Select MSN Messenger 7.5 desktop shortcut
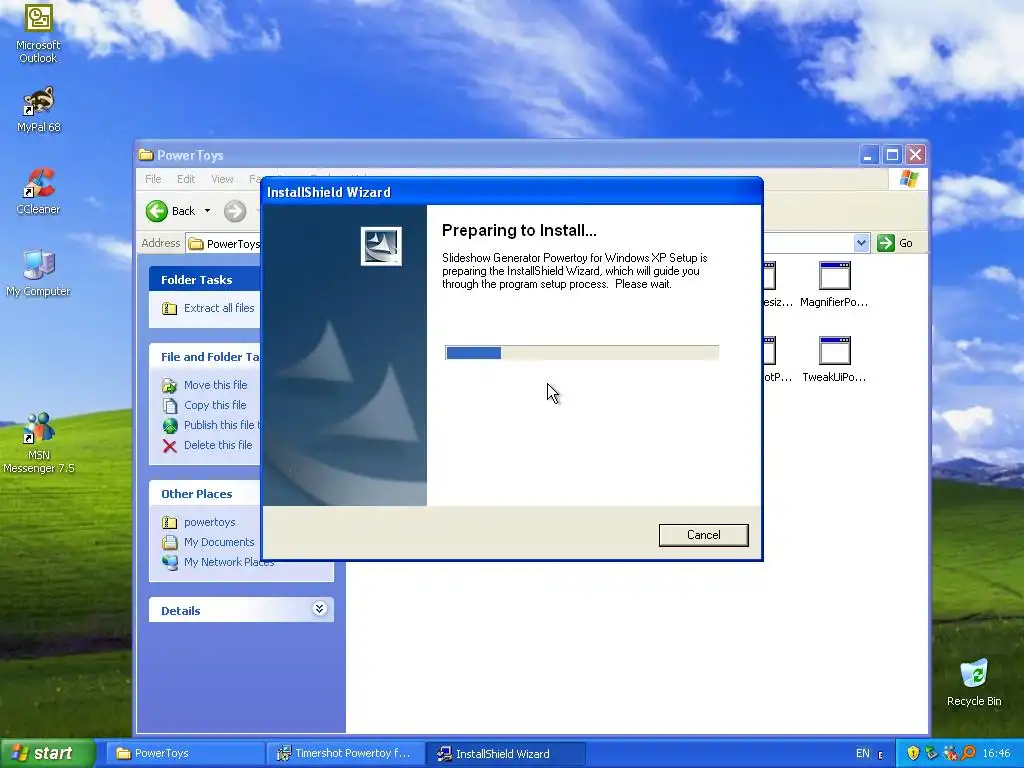 tap(38, 443)
